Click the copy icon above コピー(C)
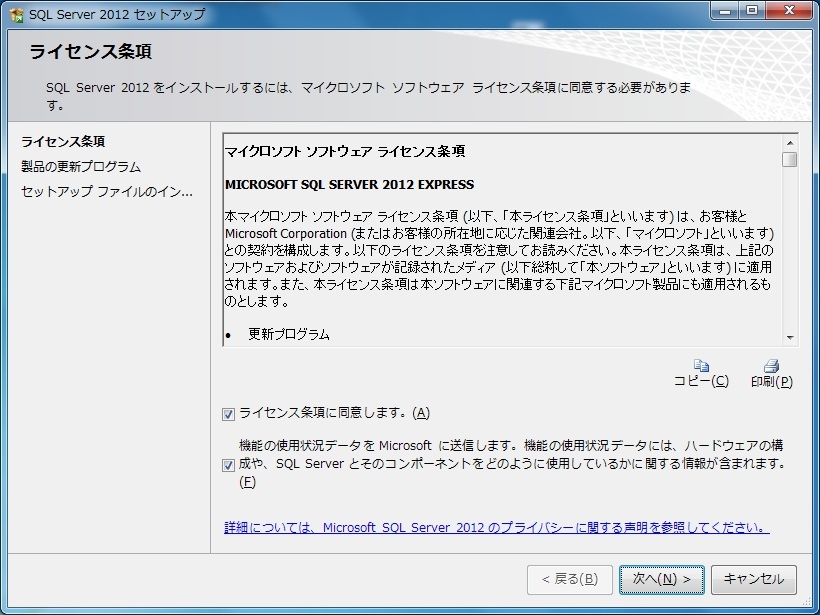This screenshot has height=615, width=820. [x=701, y=366]
